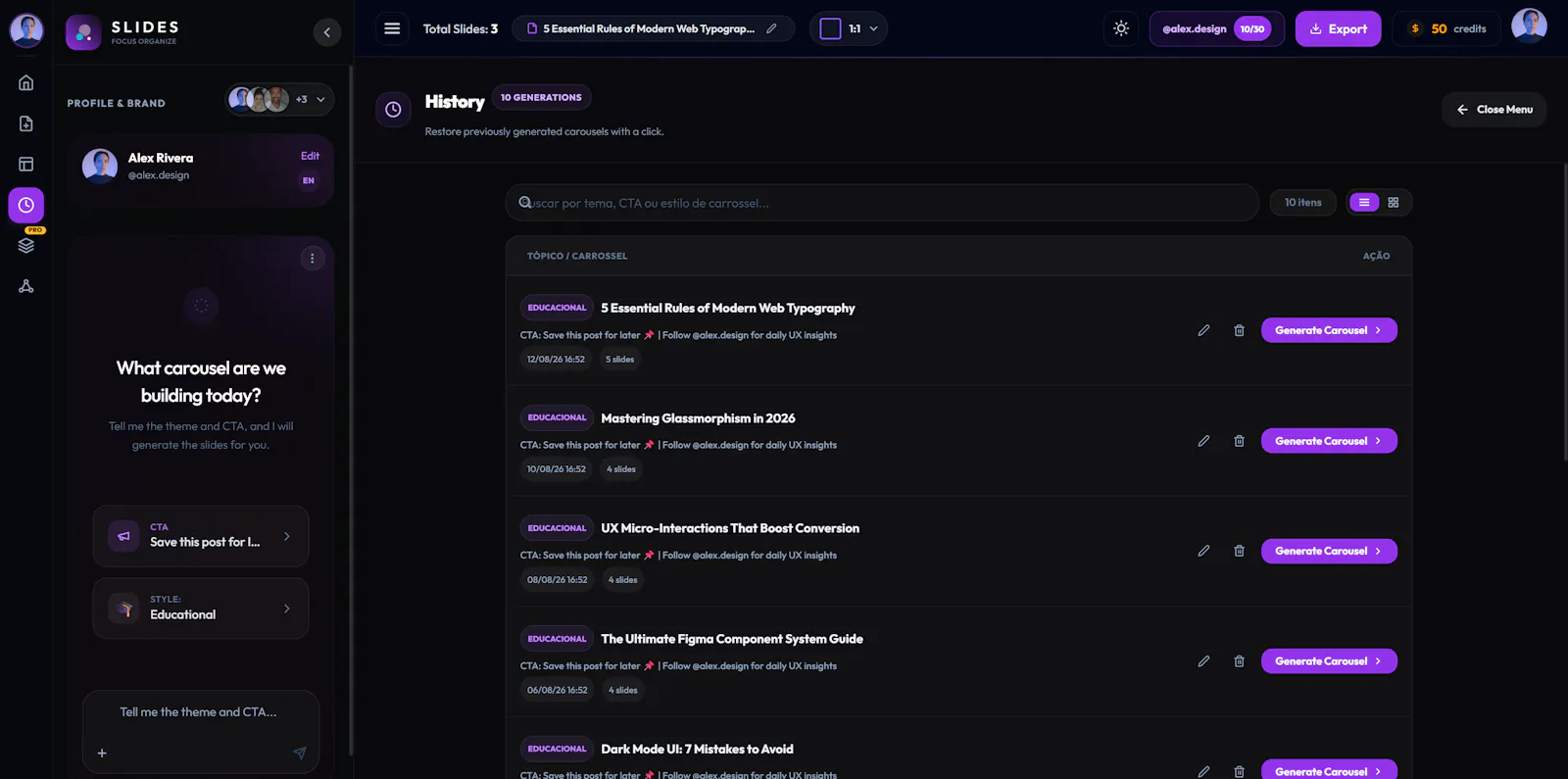
Task: Toggle the EN language badge
Action: pyautogui.click(x=309, y=180)
